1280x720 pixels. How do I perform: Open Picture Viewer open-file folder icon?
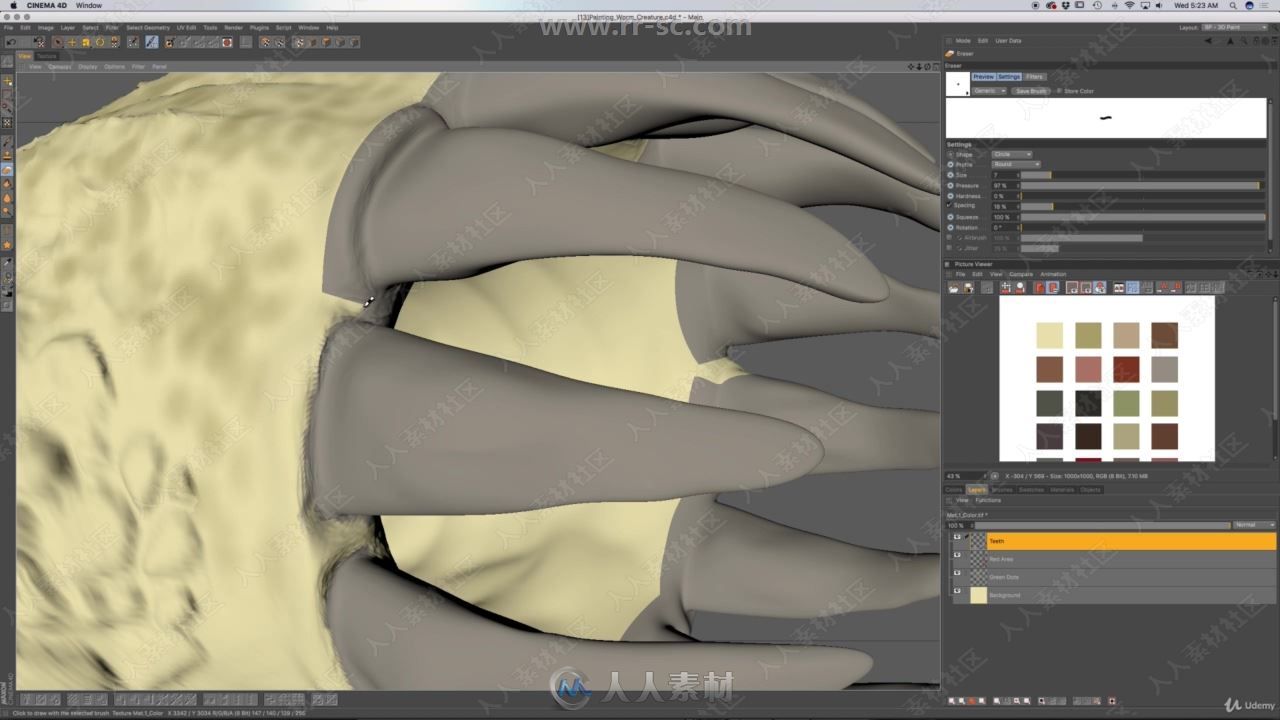click(954, 287)
